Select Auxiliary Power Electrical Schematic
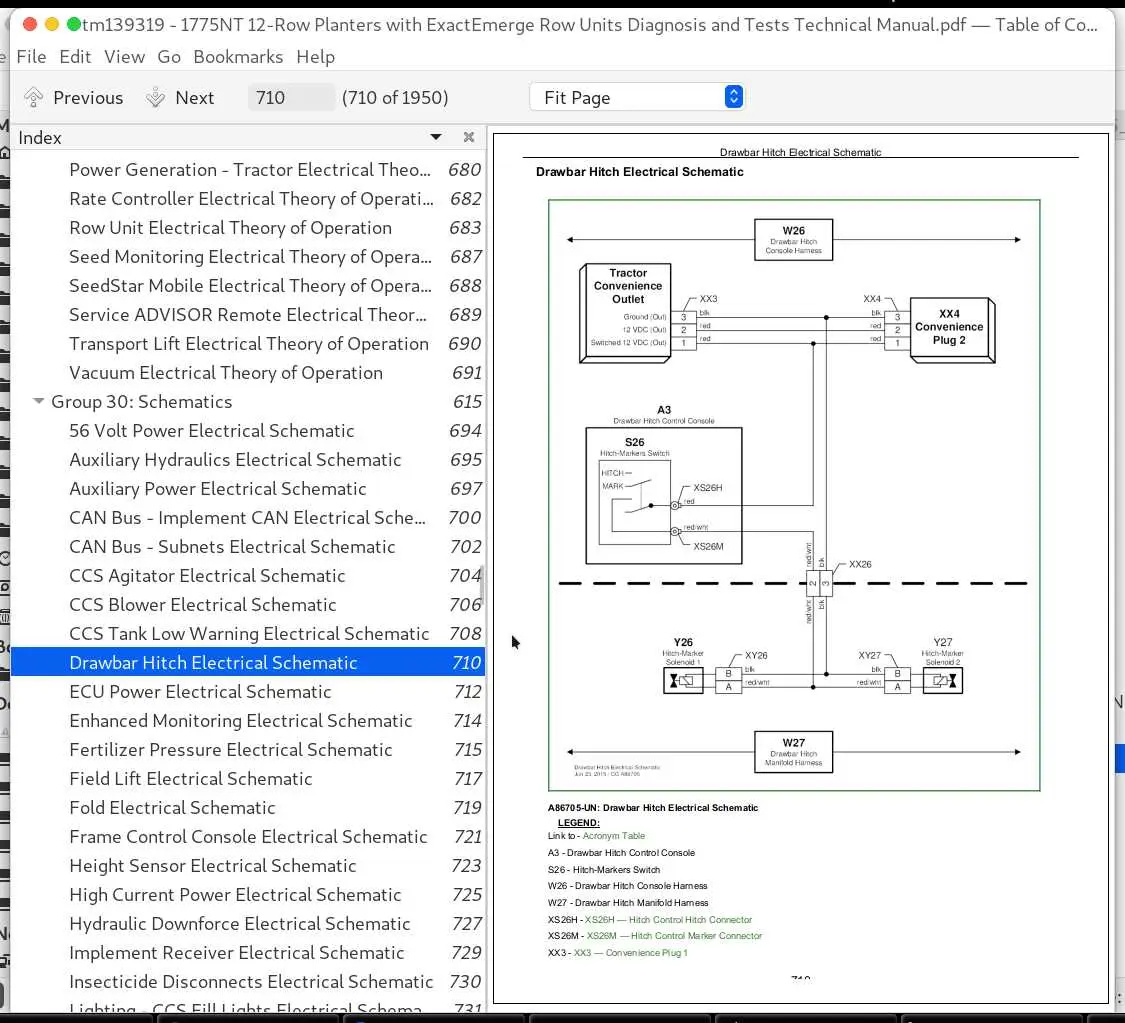The width and height of the screenshot is (1125, 1023). tap(248, 489)
